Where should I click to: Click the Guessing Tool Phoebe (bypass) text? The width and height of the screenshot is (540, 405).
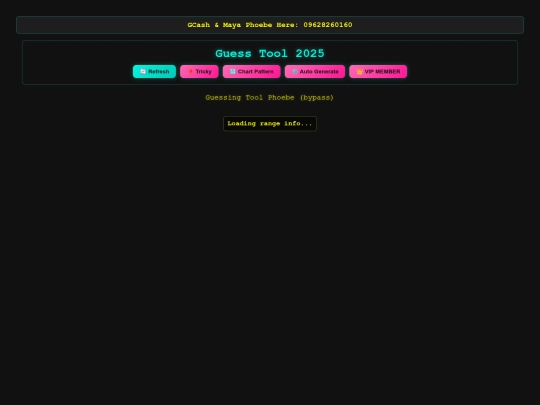pos(270,97)
